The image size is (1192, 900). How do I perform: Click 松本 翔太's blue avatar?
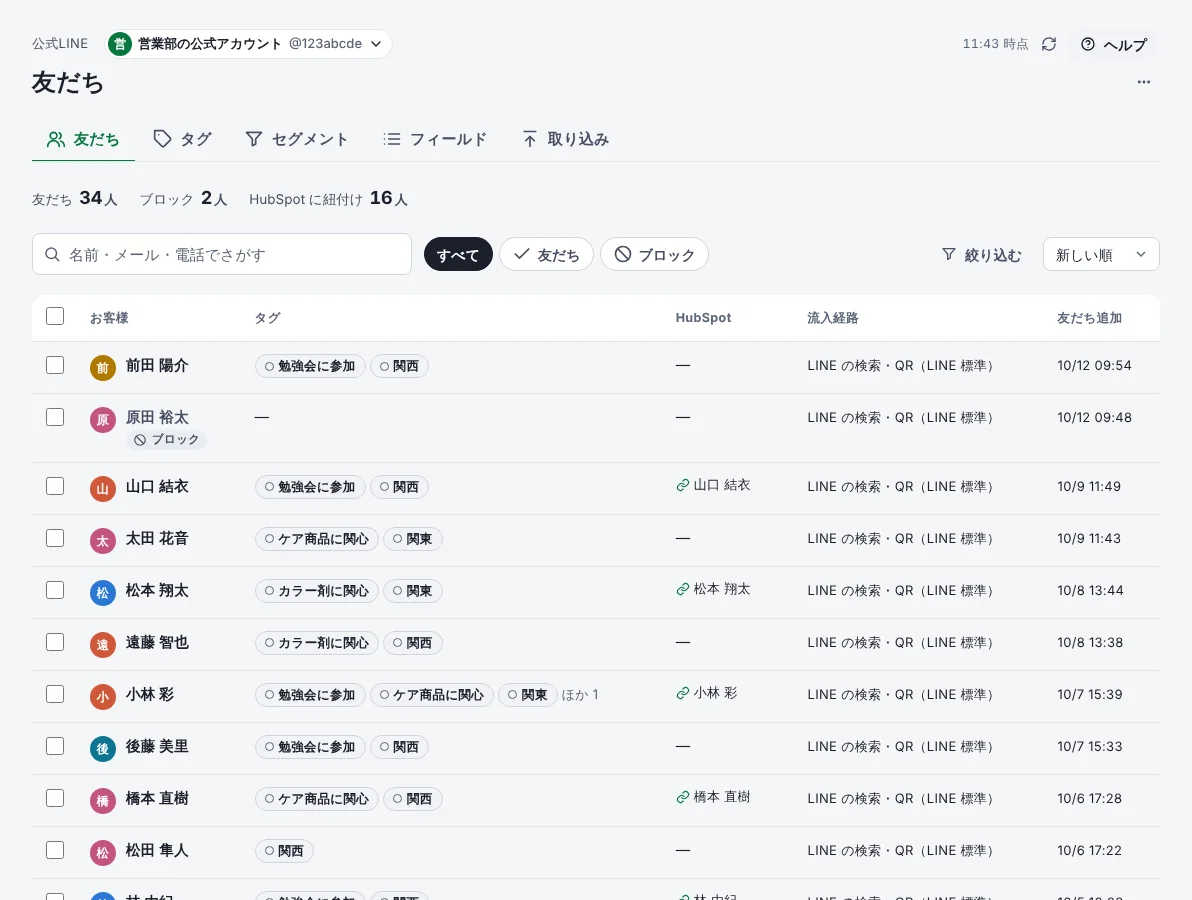[103, 593]
